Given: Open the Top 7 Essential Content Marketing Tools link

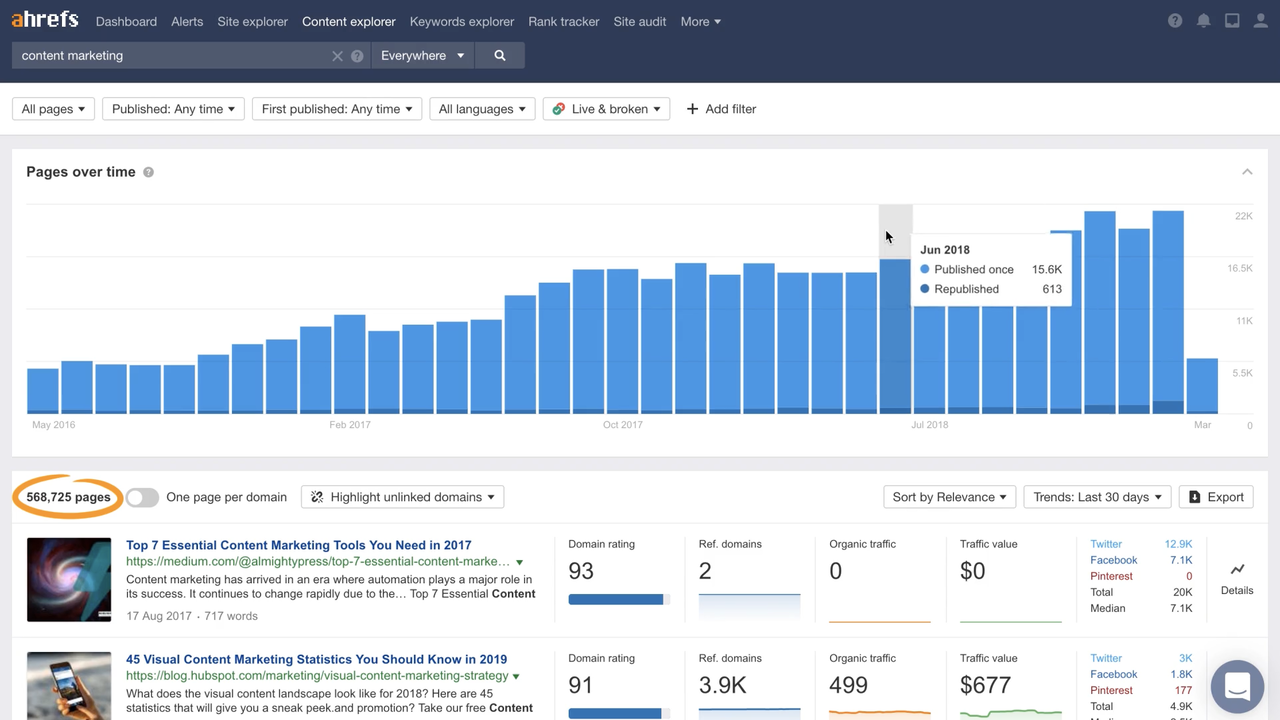Looking at the screenshot, I should [298, 545].
